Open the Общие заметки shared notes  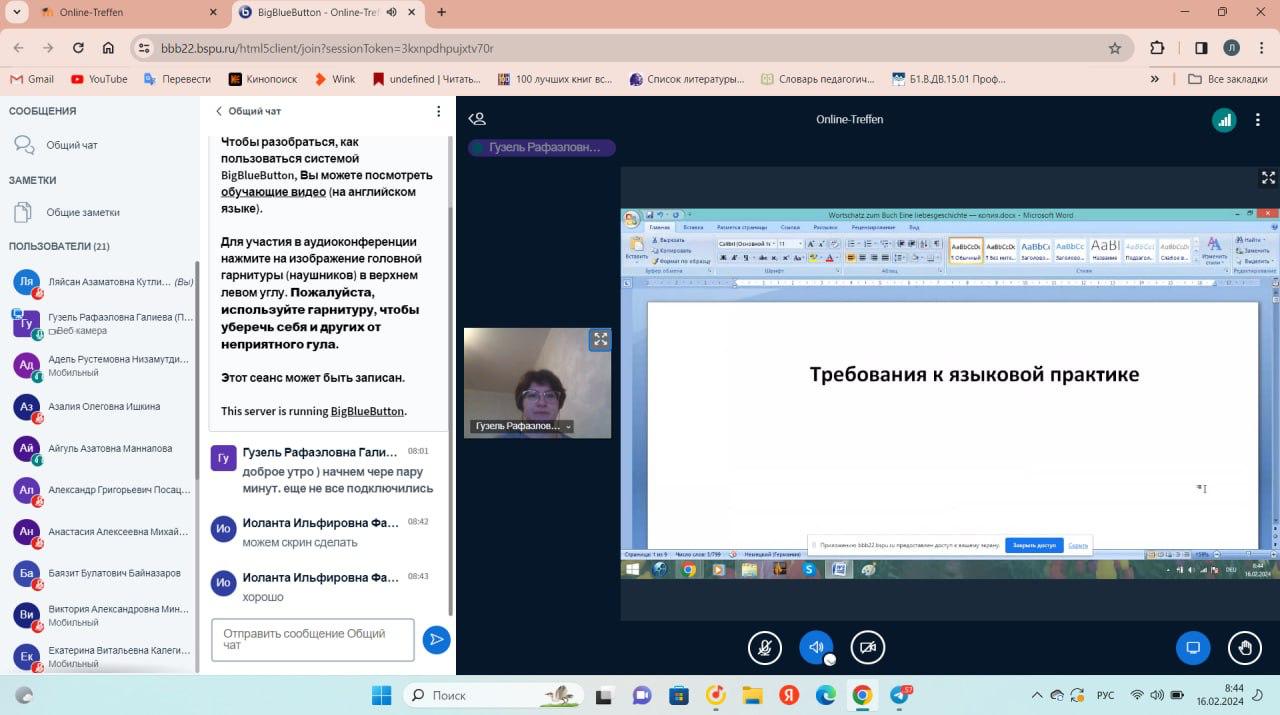pos(82,212)
